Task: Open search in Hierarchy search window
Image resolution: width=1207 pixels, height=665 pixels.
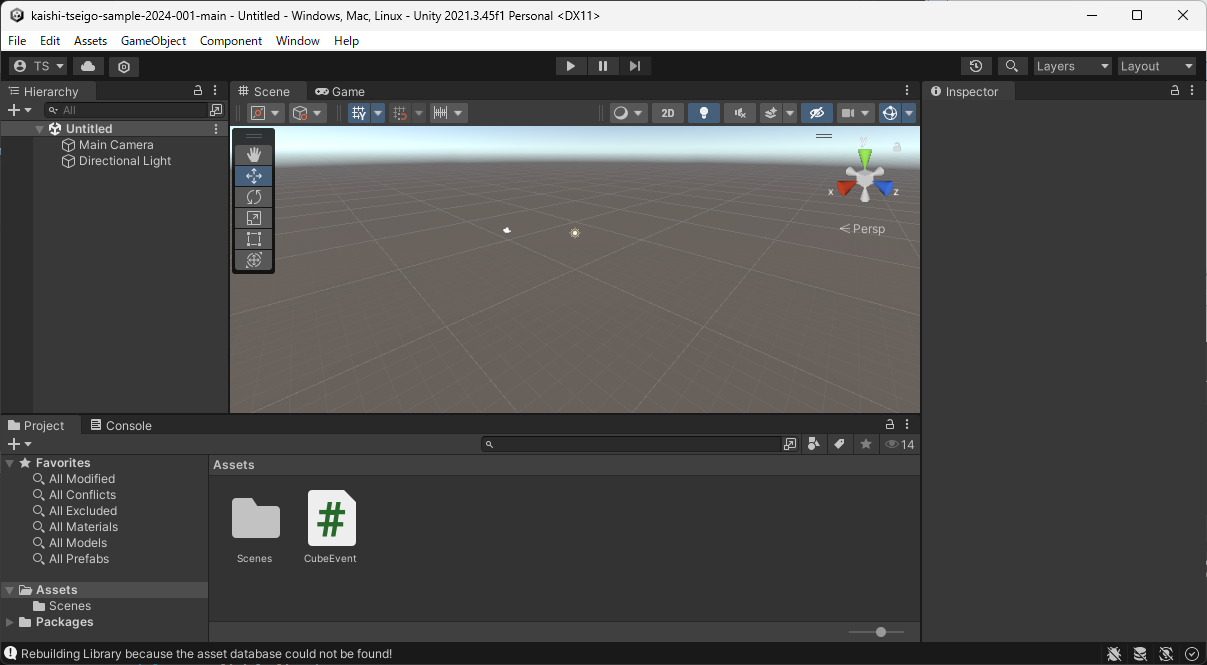Action: (216, 110)
